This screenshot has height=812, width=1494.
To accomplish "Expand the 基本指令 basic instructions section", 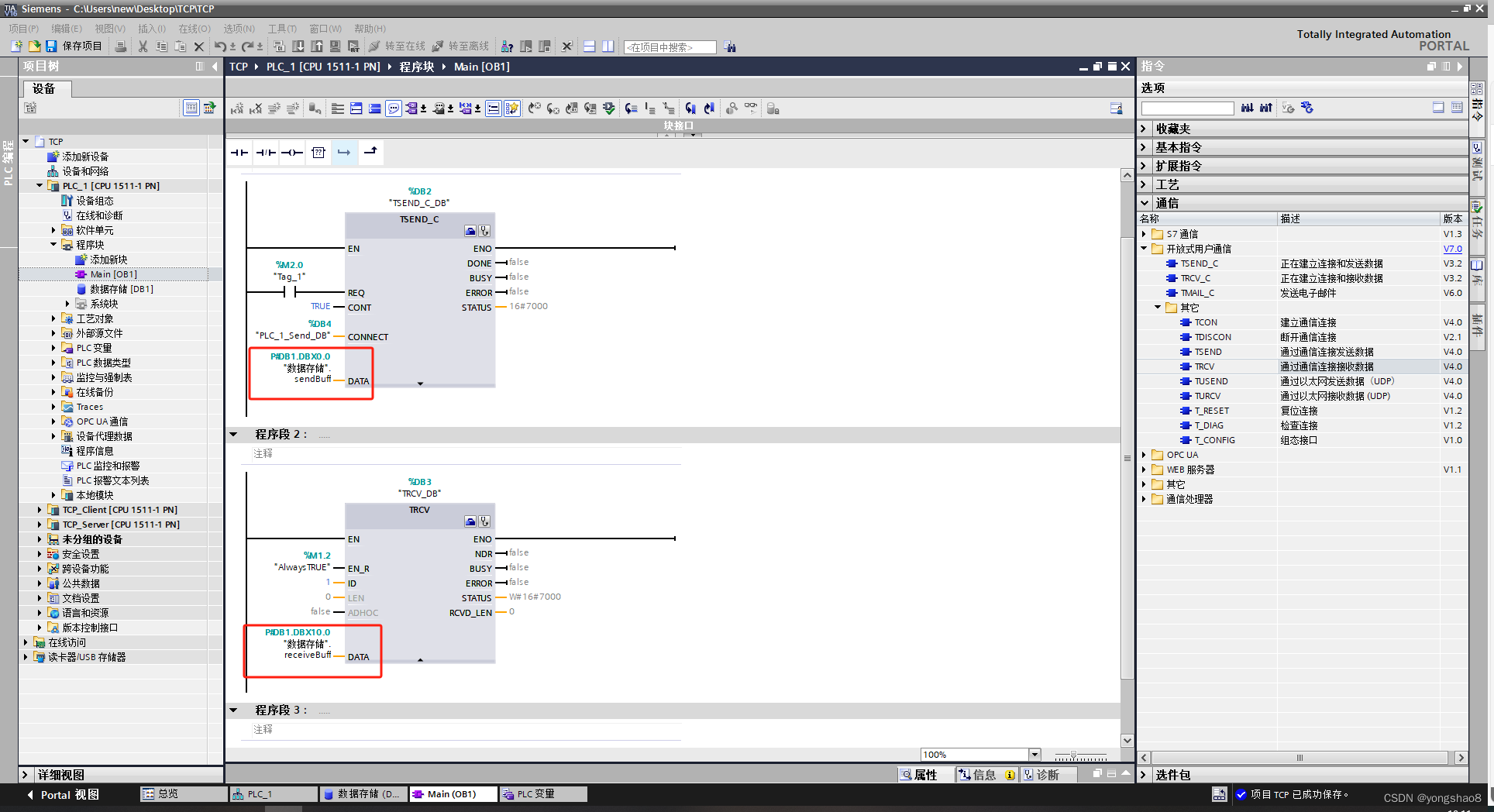I will pyautogui.click(x=1144, y=147).
